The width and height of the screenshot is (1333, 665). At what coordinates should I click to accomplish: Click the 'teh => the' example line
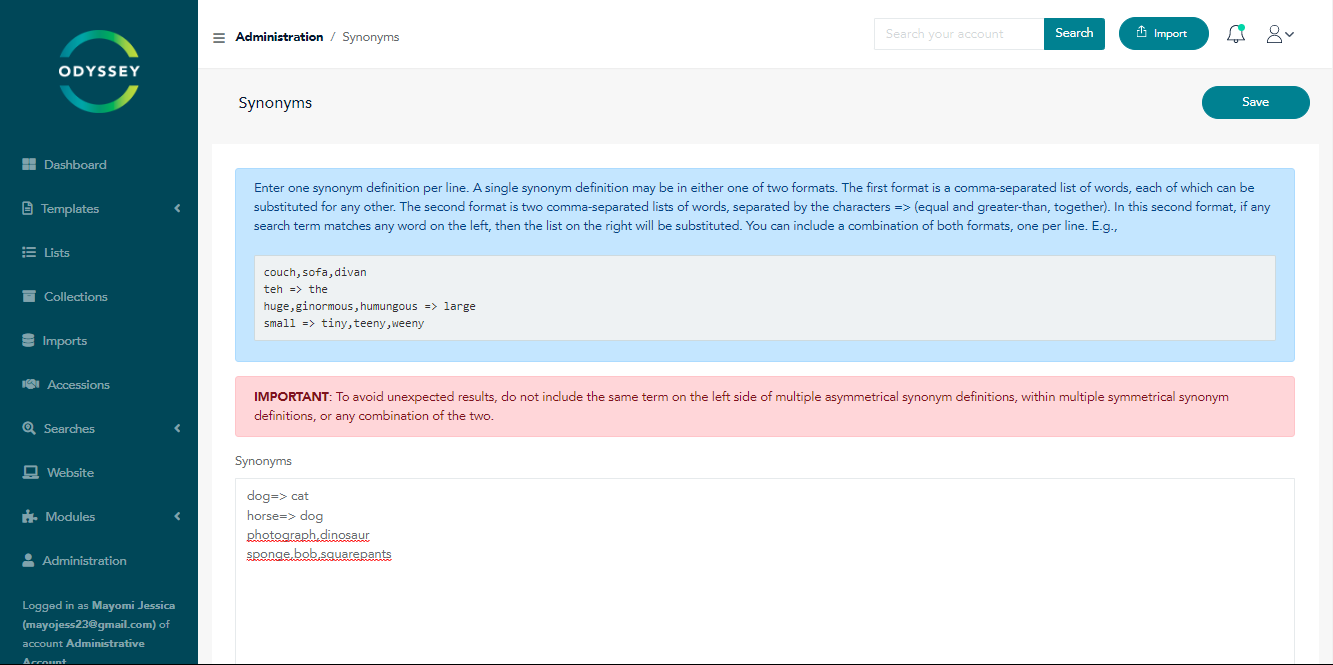click(x=296, y=289)
